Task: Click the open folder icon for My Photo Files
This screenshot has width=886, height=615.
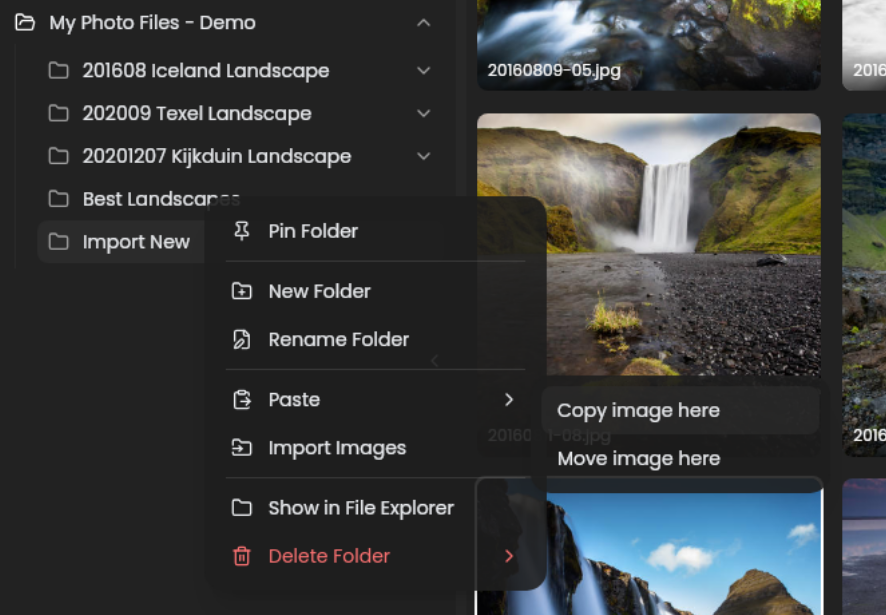Action: 26,22
